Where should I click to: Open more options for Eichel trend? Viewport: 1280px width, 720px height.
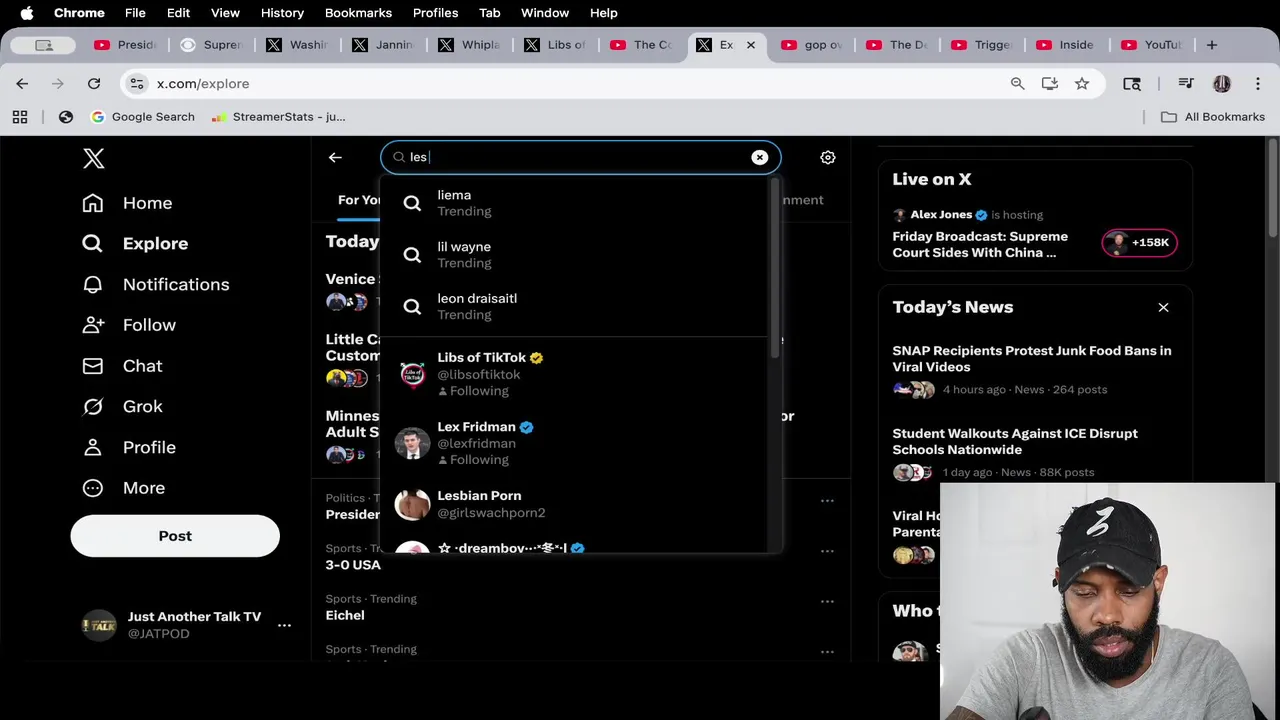827,601
